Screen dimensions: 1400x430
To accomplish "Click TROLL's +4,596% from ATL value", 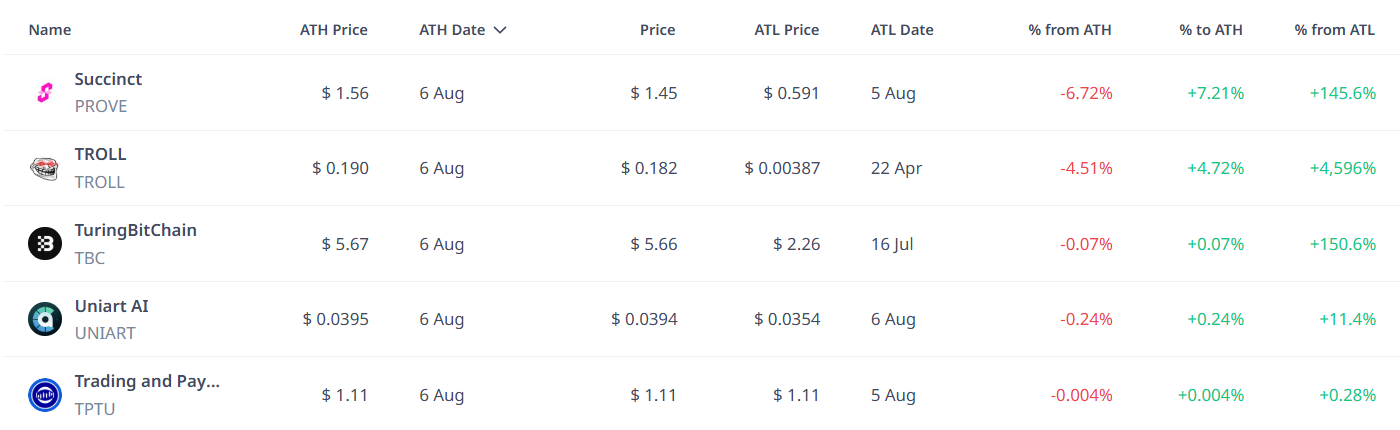I will click(1343, 168).
